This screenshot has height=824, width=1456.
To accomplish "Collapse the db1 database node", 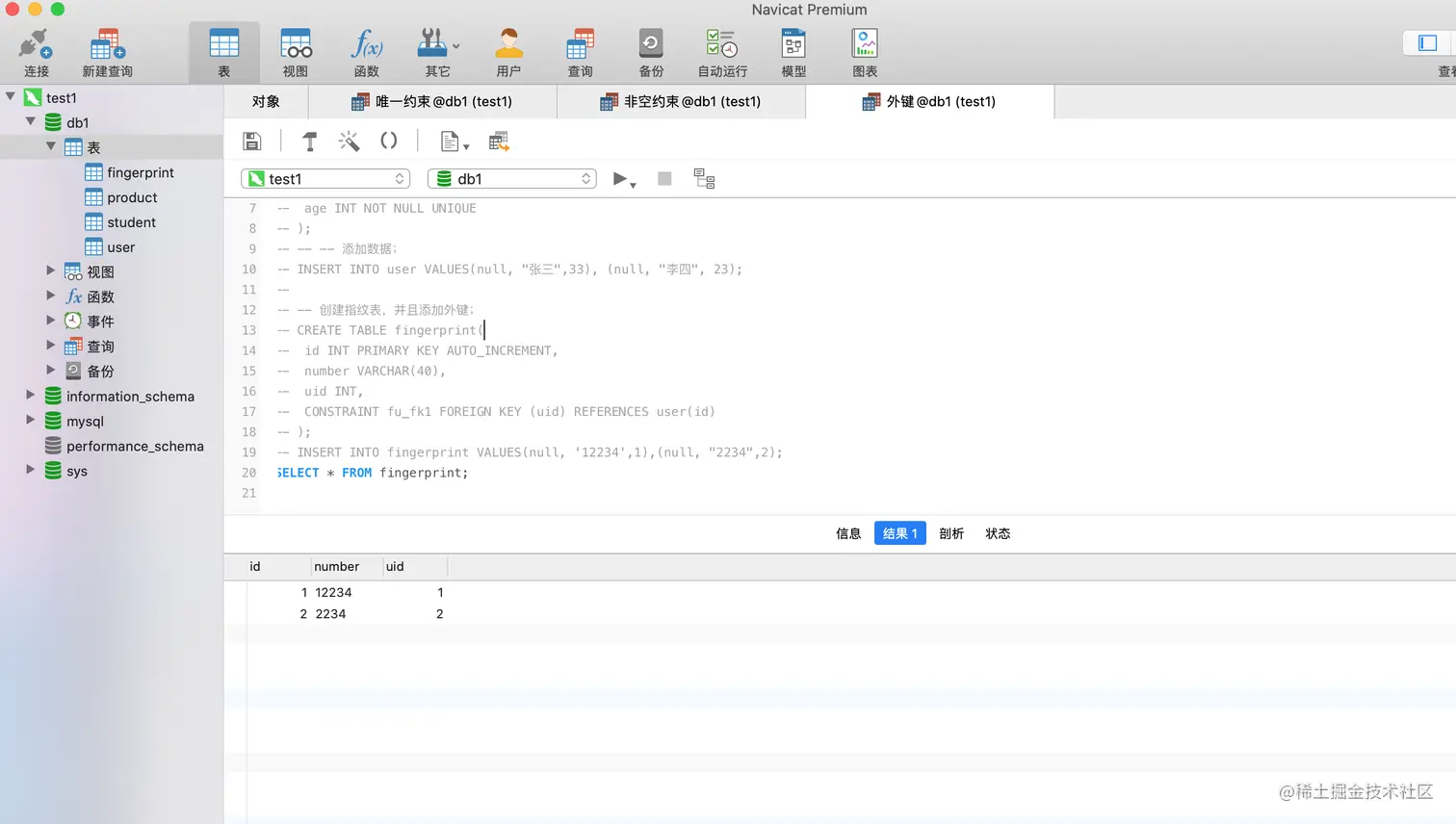I will pyautogui.click(x=31, y=122).
